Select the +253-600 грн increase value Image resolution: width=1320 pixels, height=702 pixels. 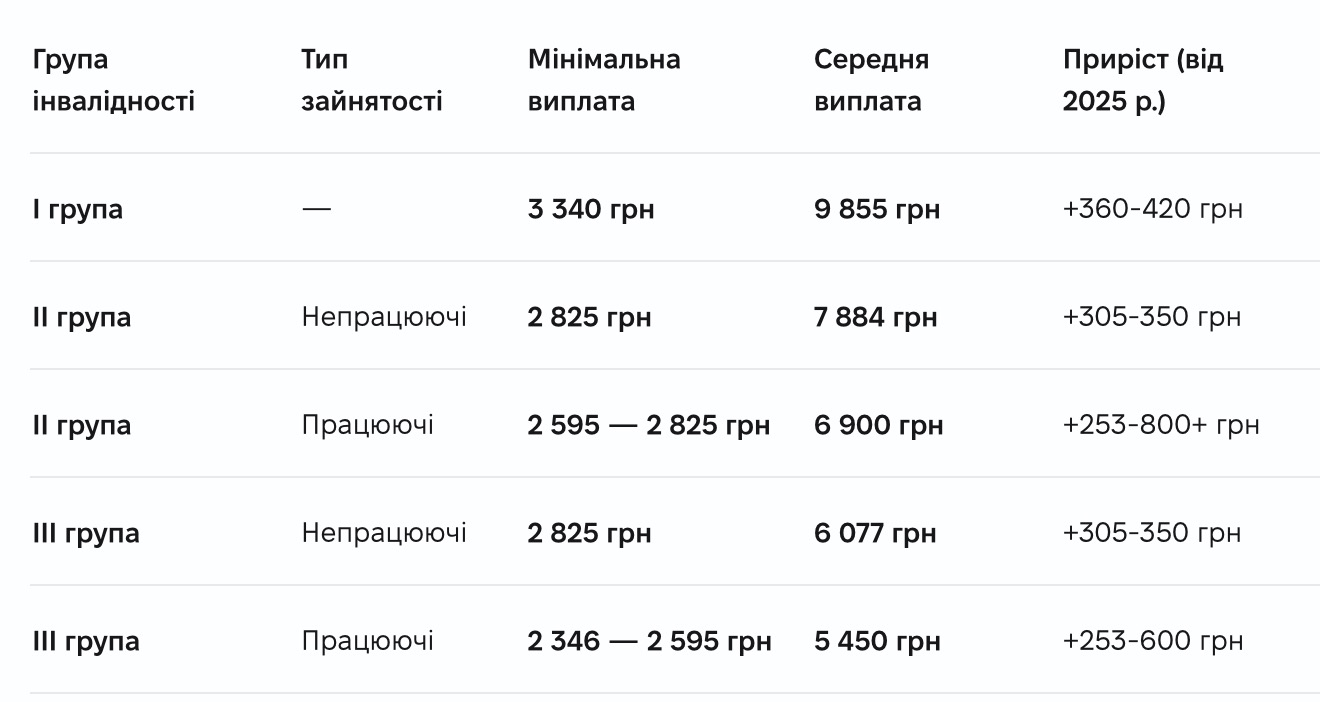pyautogui.click(x=1152, y=642)
